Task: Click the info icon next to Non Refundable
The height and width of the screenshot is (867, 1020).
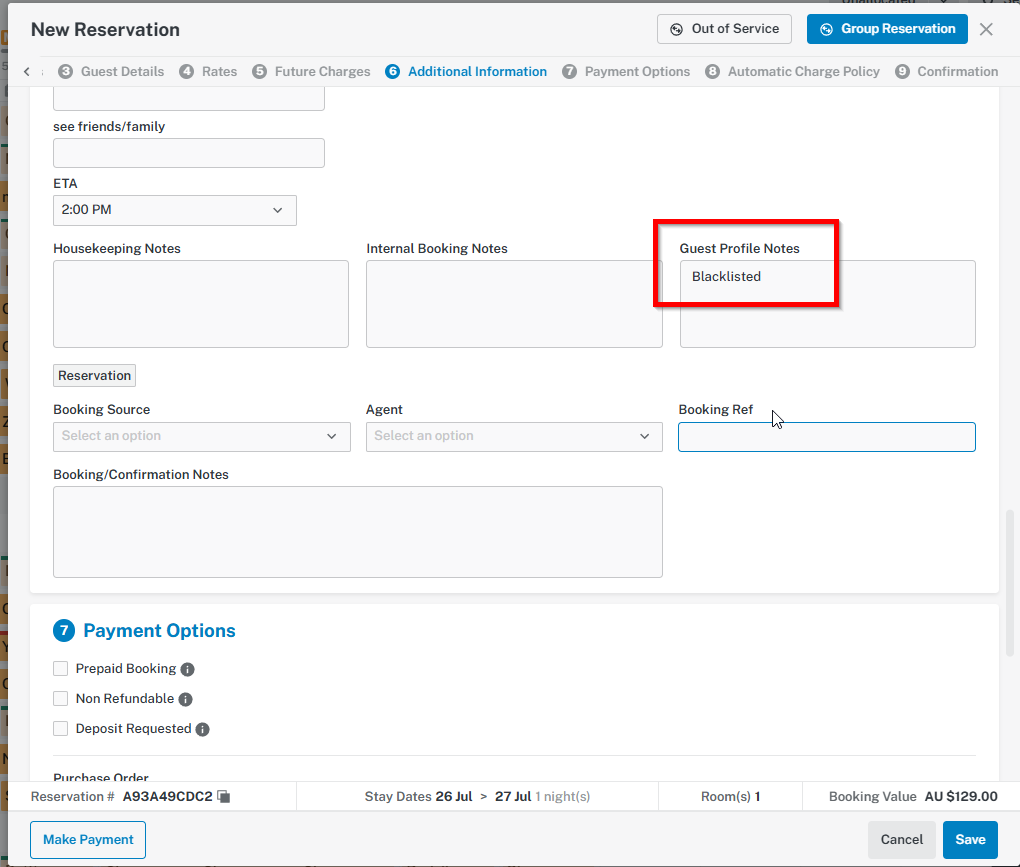Action: click(185, 699)
